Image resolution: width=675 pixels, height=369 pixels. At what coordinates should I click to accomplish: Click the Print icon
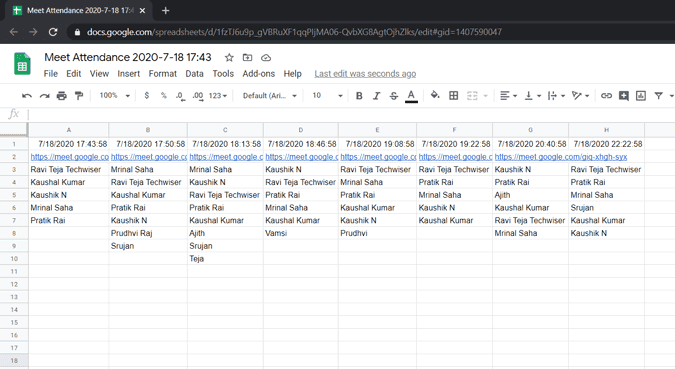coord(62,96)
